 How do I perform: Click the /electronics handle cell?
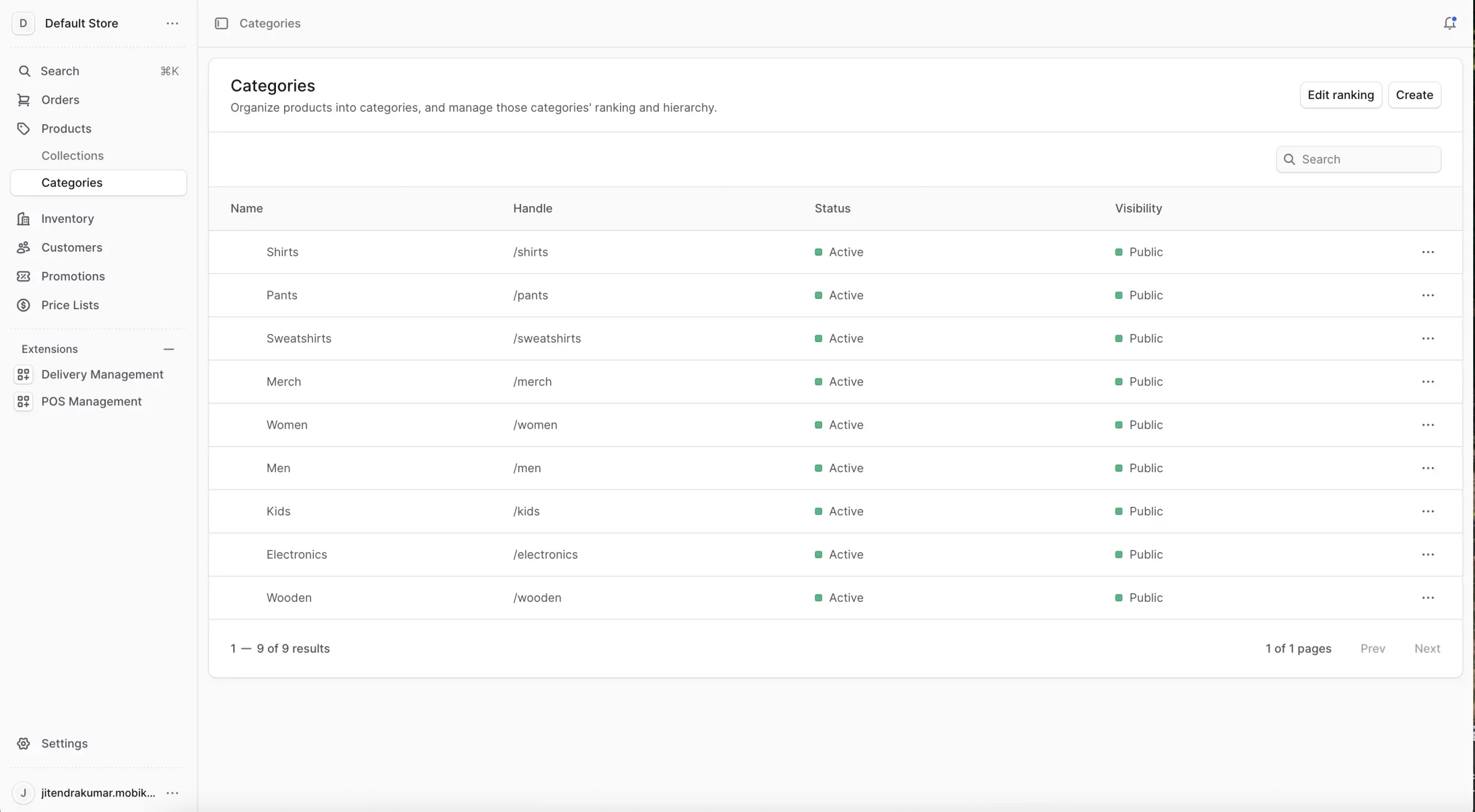coord(545,555)
